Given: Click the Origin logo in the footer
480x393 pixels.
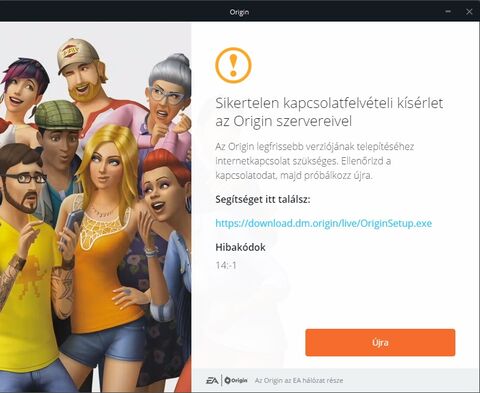Looking at the screenshot, I should click(236, 380).
